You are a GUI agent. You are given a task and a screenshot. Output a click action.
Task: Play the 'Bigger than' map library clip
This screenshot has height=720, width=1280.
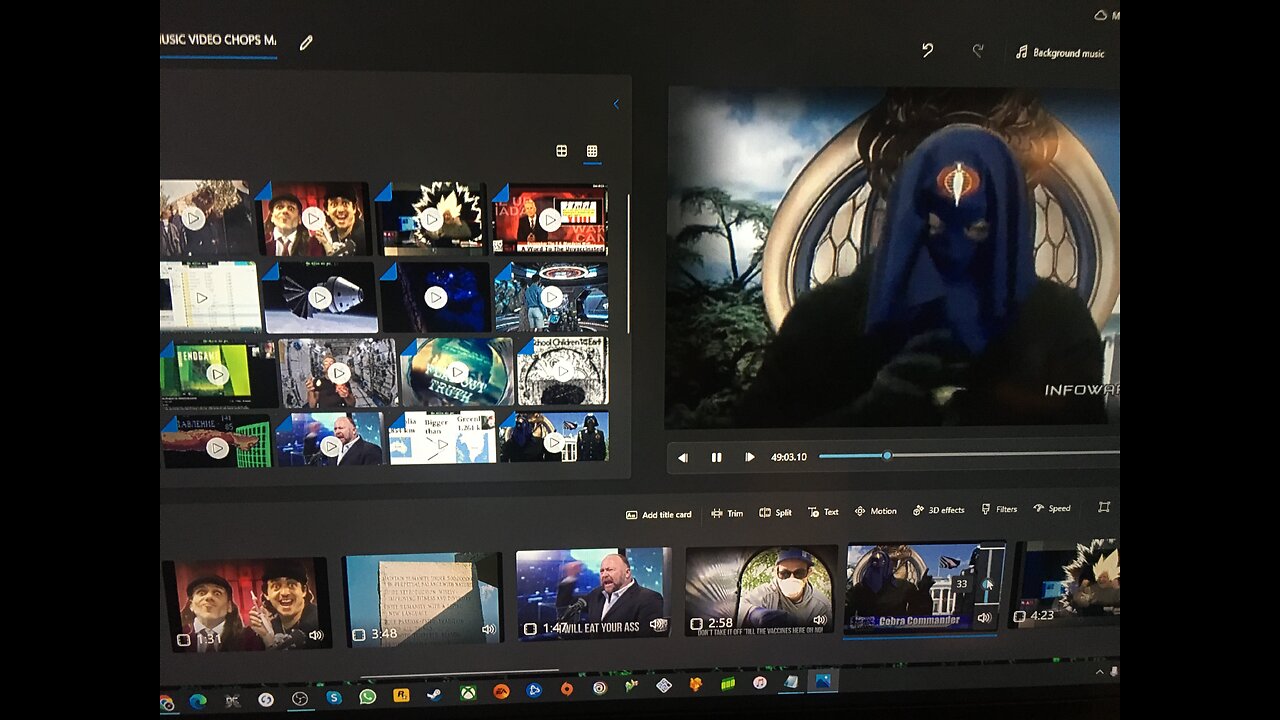[x=442, y=444]
